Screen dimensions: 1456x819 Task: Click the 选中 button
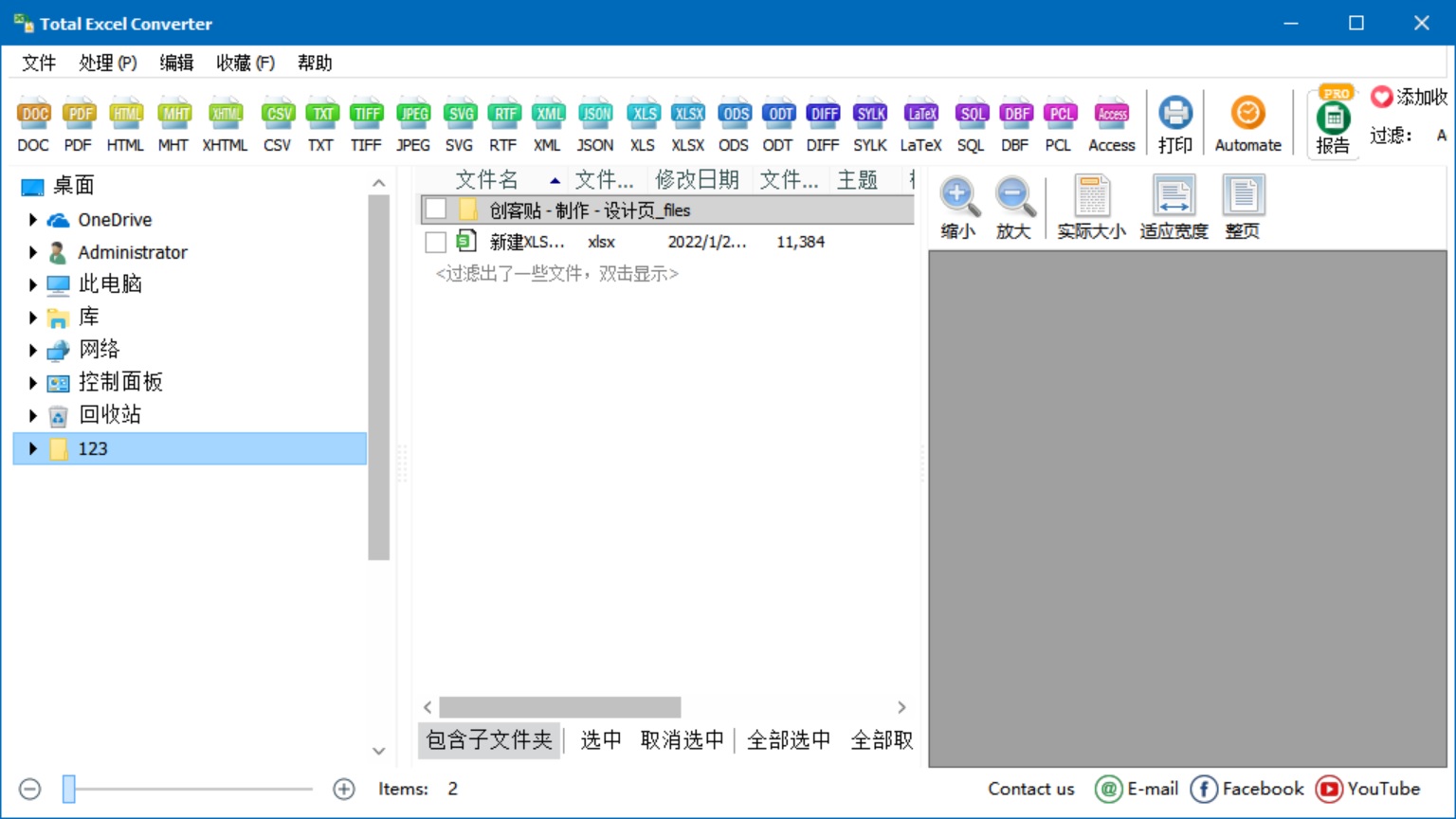pos(601,740)
